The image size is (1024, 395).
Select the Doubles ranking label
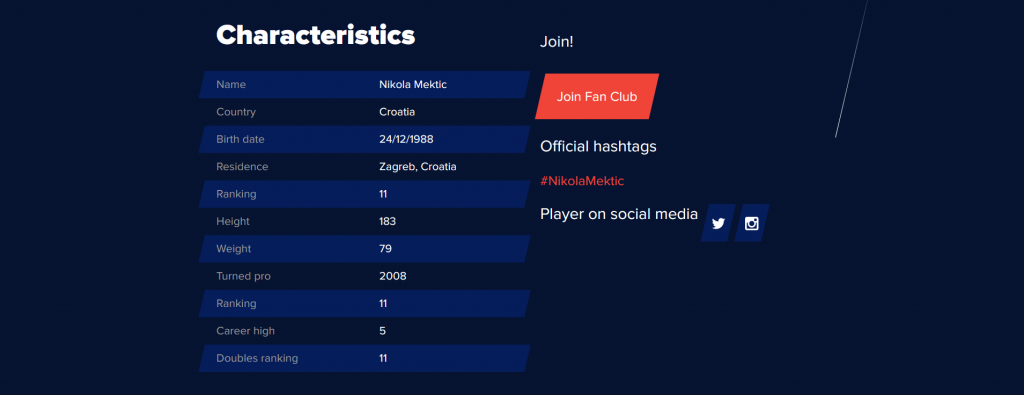(x=257, y=359)
